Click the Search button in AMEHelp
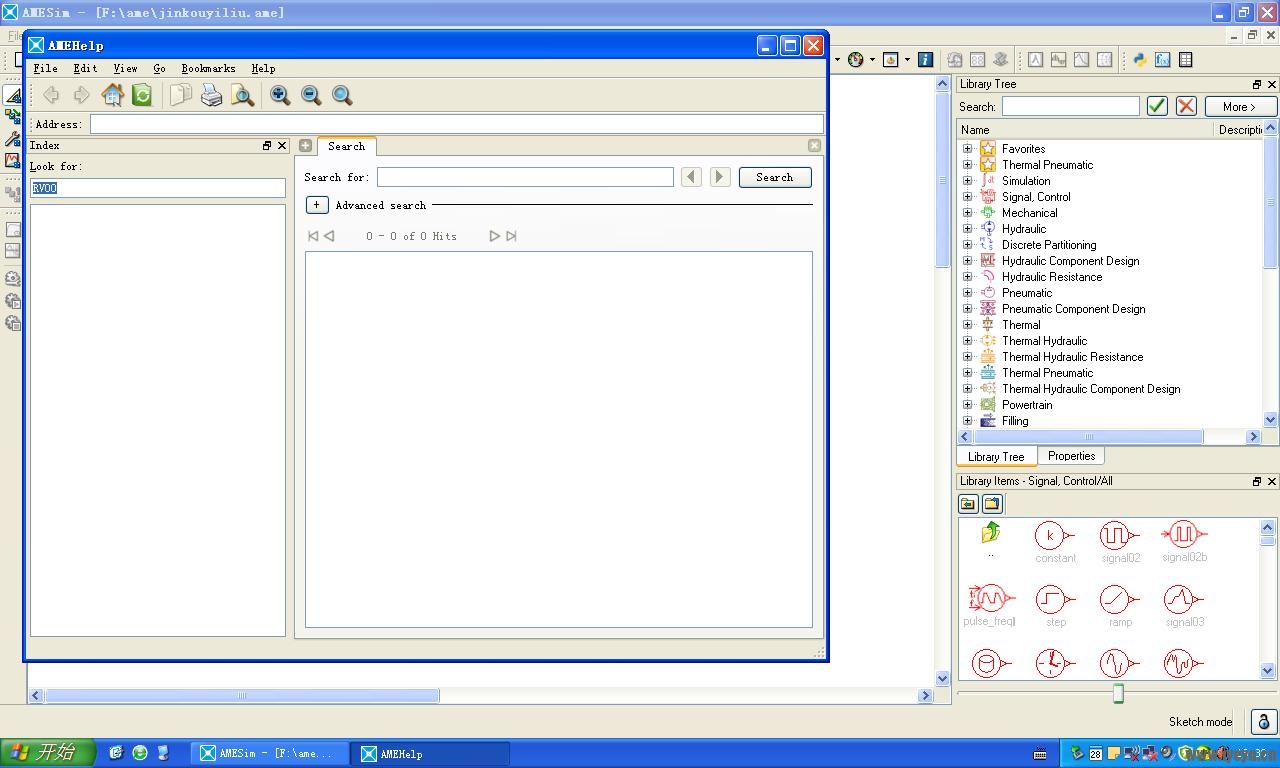Viewport: 1280px width, 768px height. pos(774,177)
